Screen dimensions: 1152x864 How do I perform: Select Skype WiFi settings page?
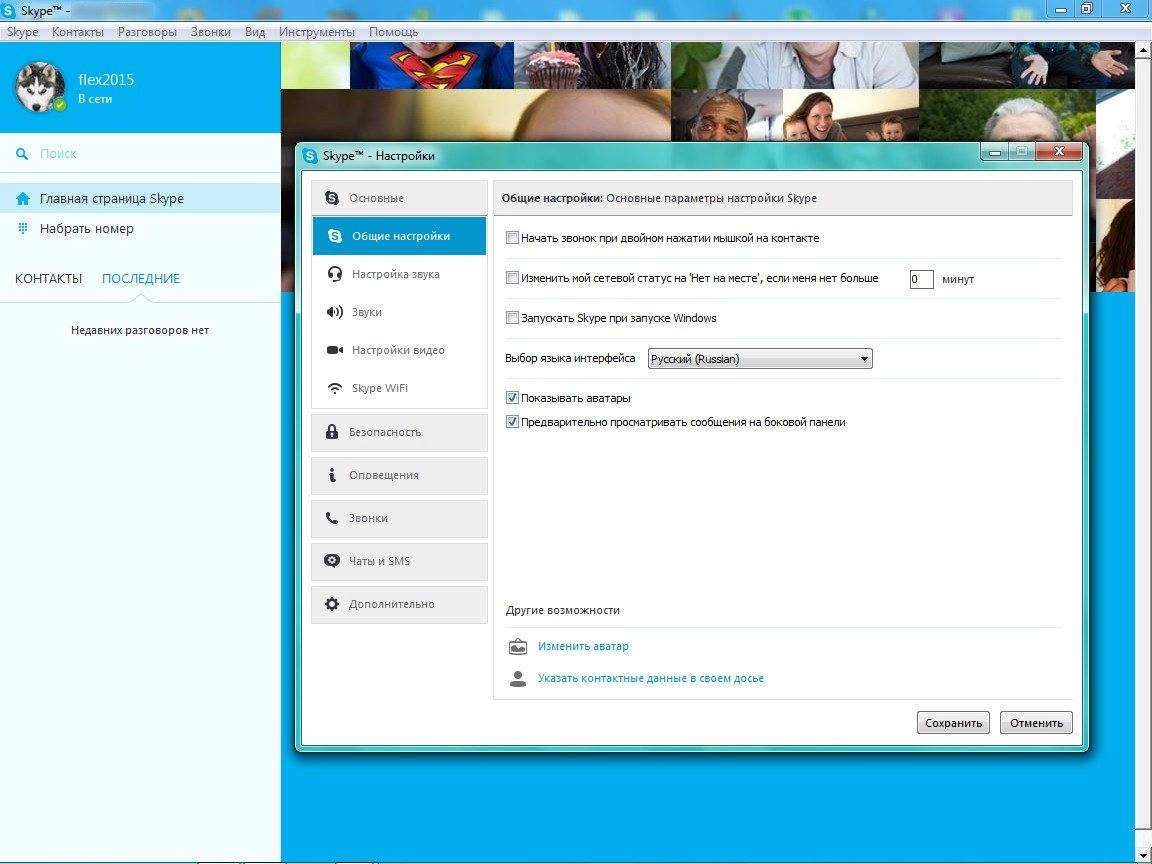click(x=399, y=388)
